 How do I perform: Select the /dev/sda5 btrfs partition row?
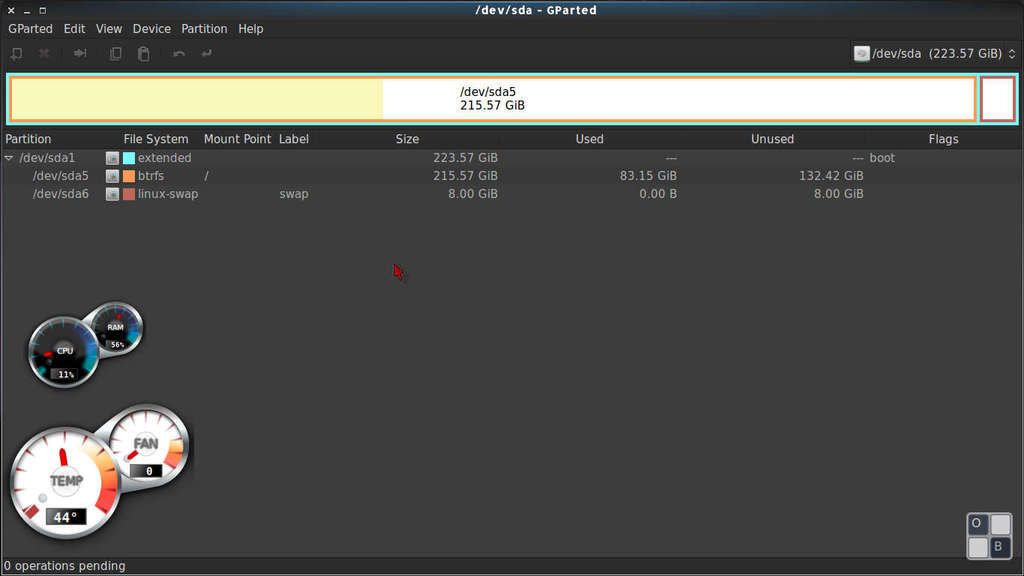pos(60,176)
